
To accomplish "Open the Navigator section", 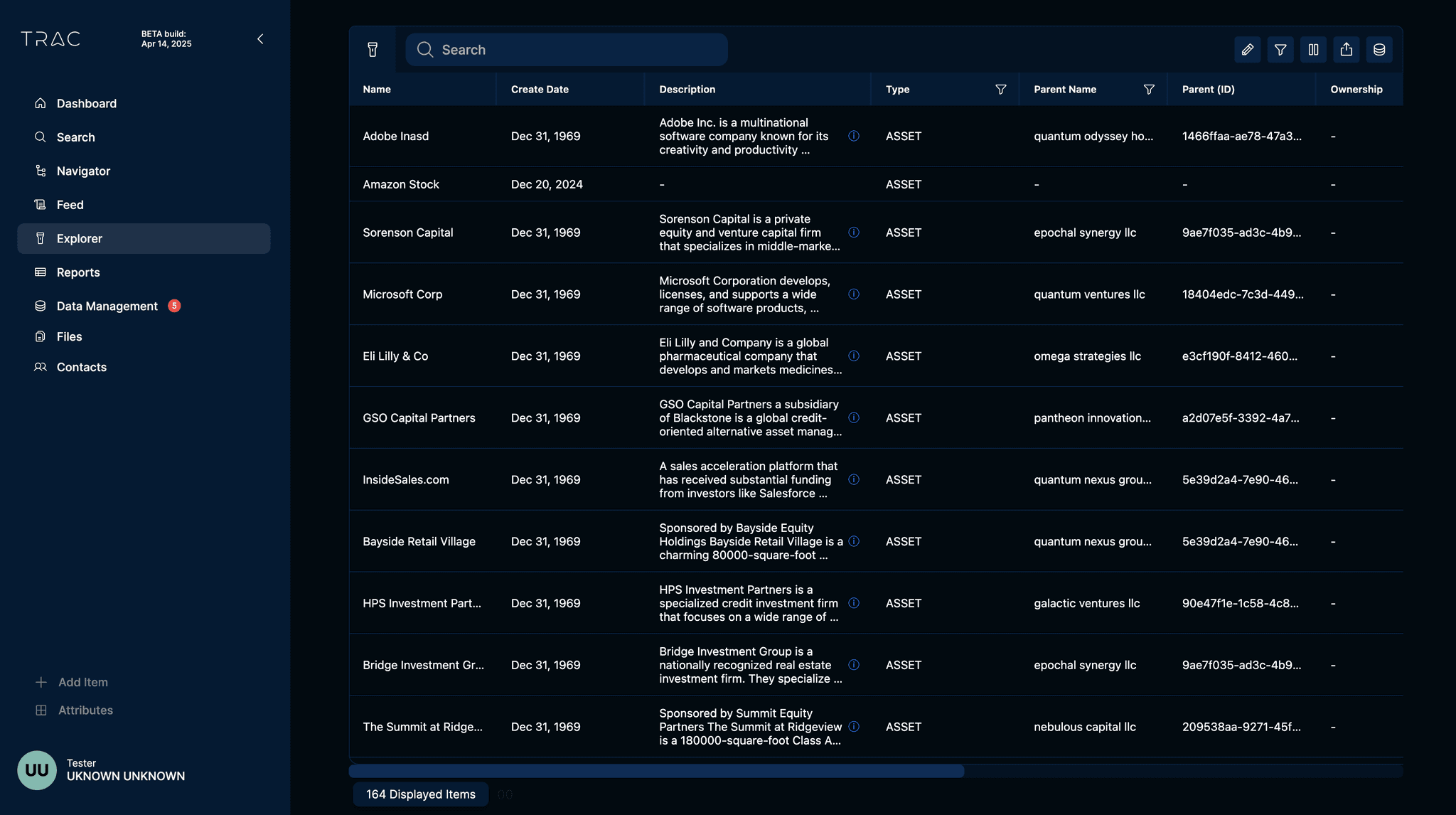I will (x=83, y=171).
